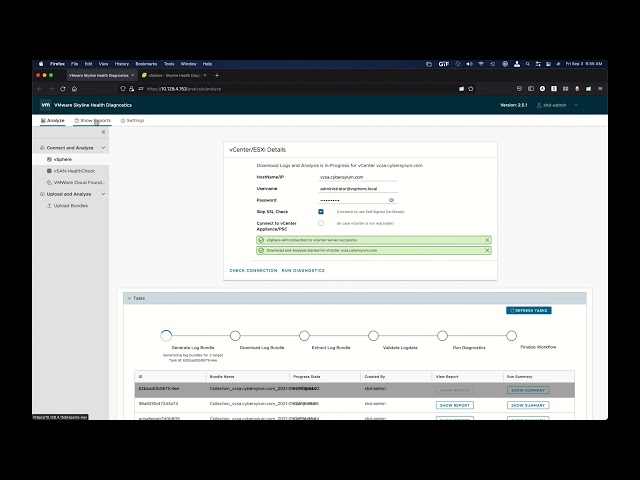Open the History menu
640x480 pixels.
(122, 64)
